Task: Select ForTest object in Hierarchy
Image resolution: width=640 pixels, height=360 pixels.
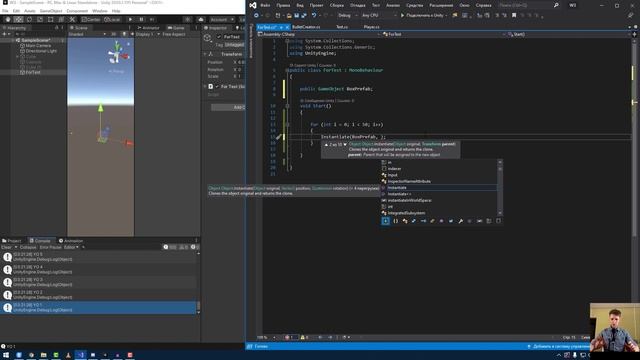Action: (33, 72)
